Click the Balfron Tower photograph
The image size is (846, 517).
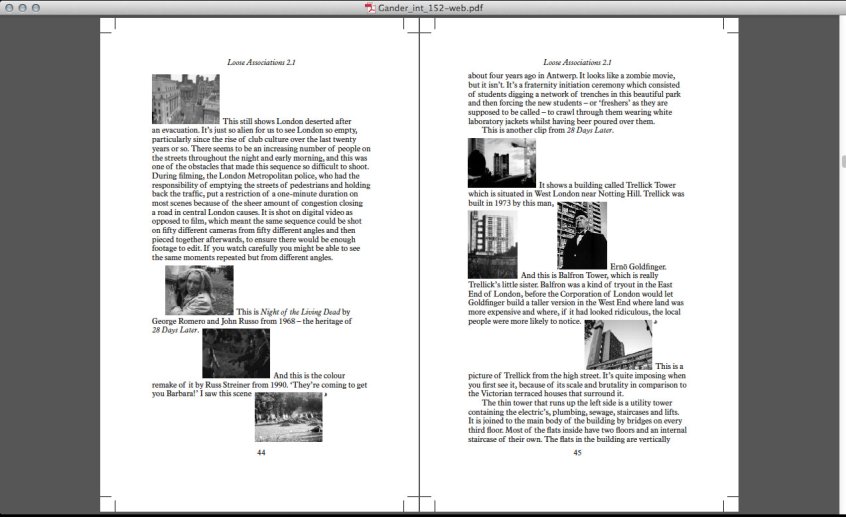[493, 244]
